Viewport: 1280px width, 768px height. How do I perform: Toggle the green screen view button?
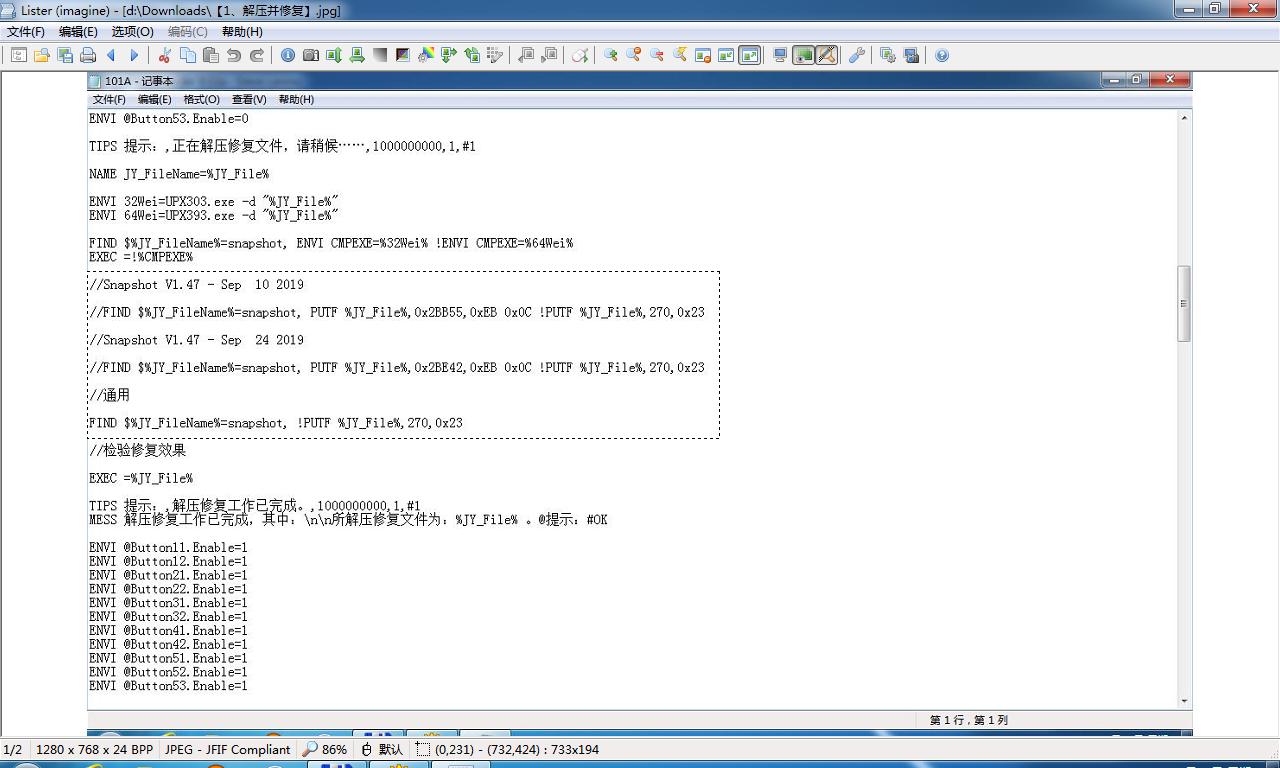(x=803, y=55)
